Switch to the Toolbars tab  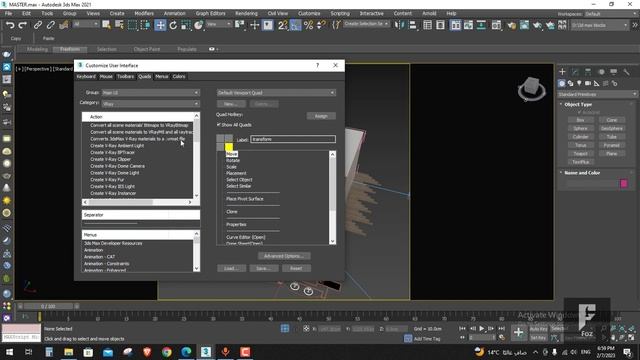[x=125, y=76]
